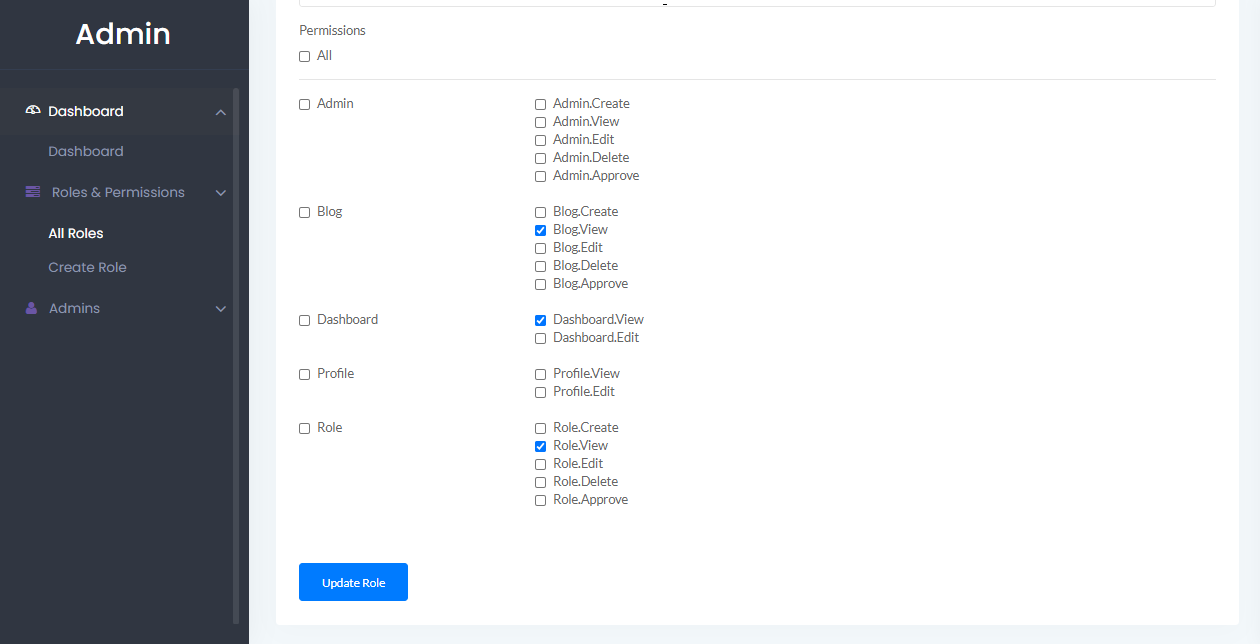Enable Admin.Approve permission
1260x644 pixels.
(541, 177)
